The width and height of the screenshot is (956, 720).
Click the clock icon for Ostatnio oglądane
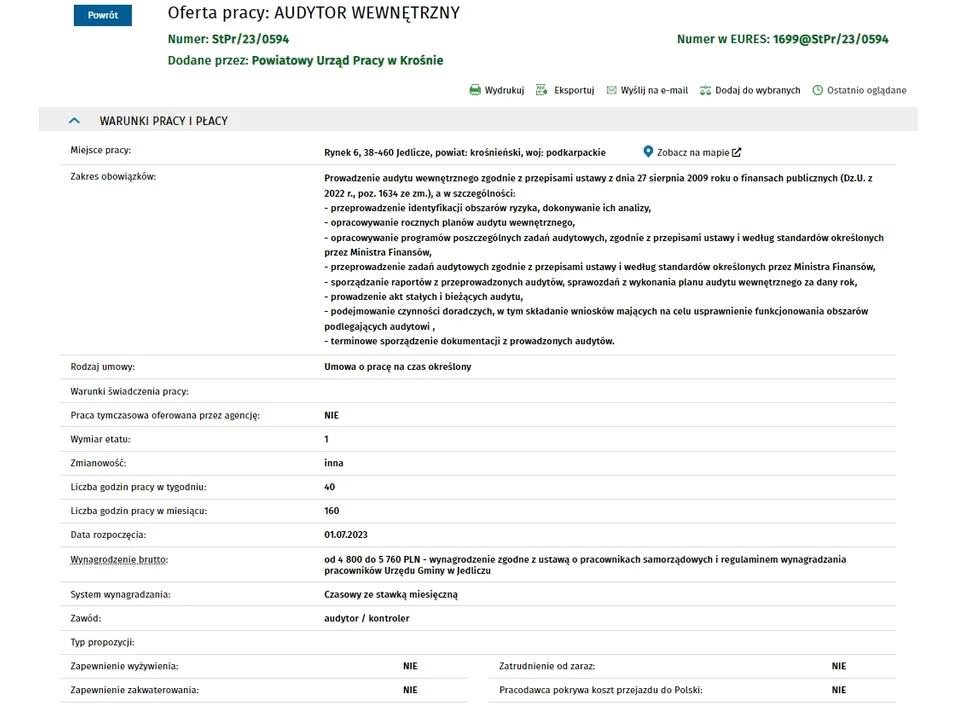coord(818,90)
